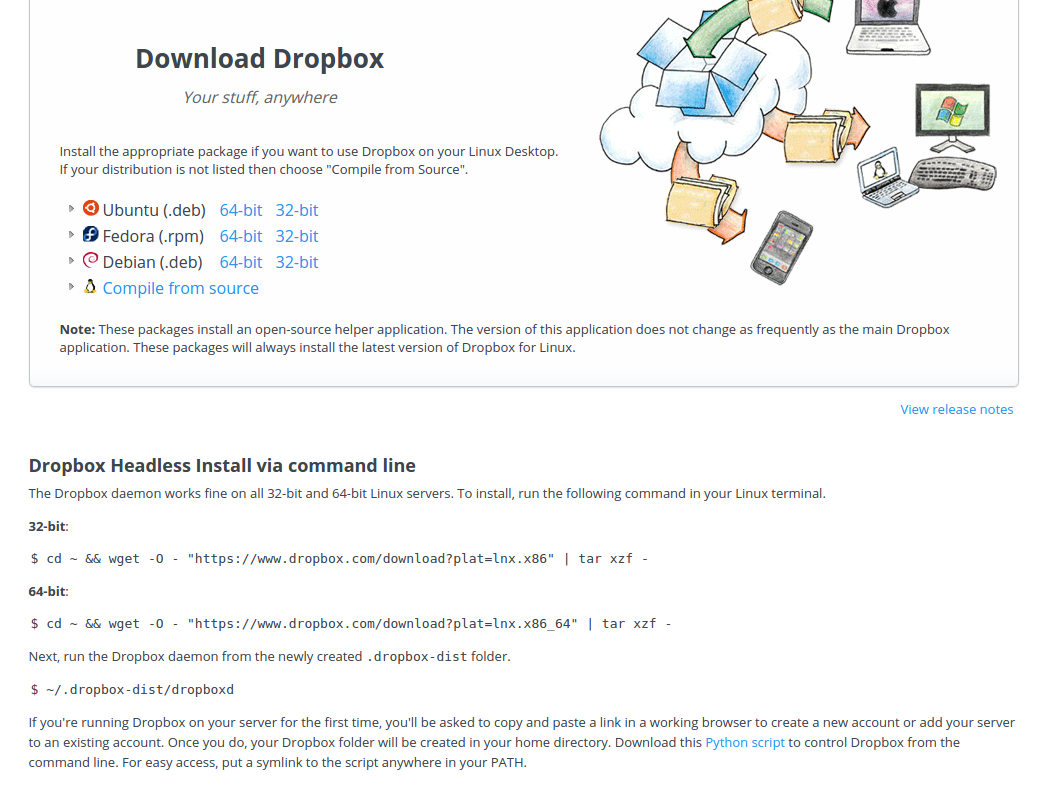Click the '.dropbox-dist' inline code text
The image size is (1037, 800).
tap(417, 657)
